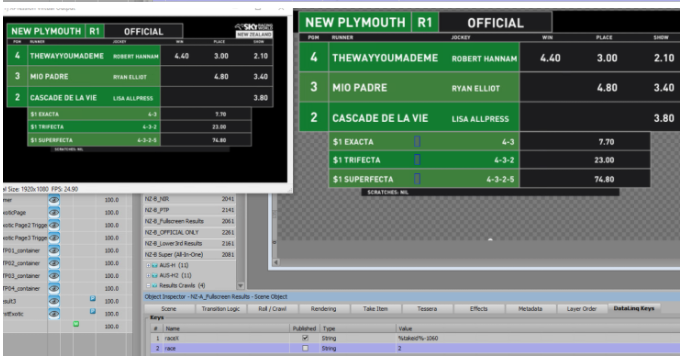Screen dimensions: 684x360
Task: Collapse the Results Crawls tree node
Action: [148, 285]
